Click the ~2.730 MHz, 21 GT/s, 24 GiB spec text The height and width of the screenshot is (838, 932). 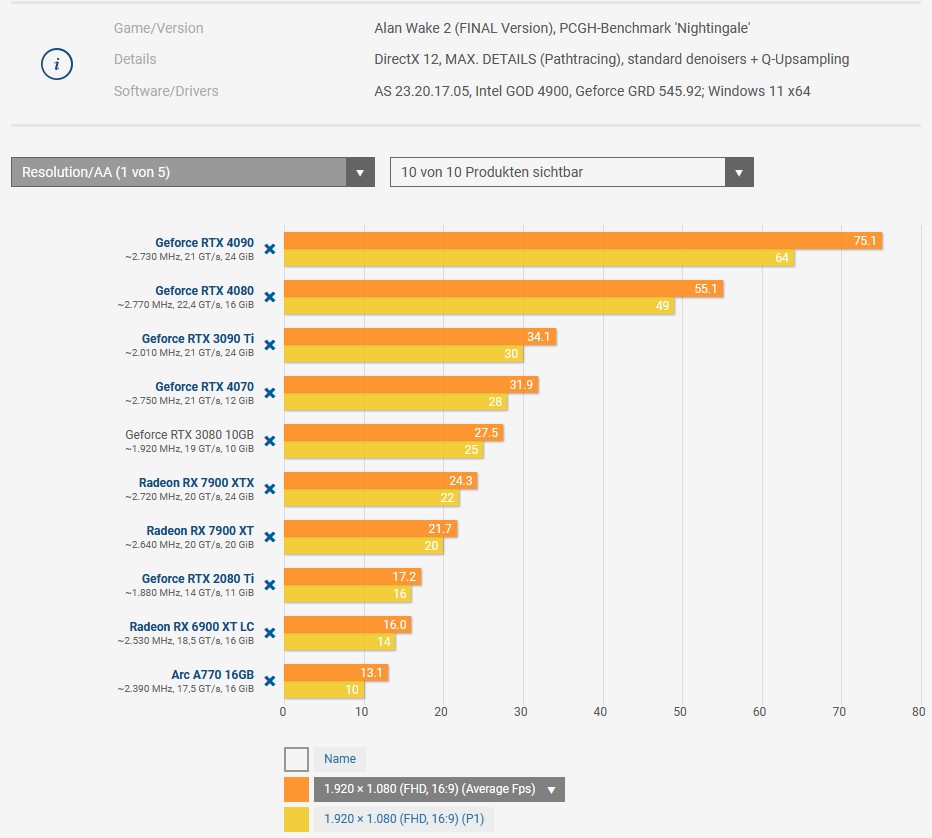click(x=190, y=257)
